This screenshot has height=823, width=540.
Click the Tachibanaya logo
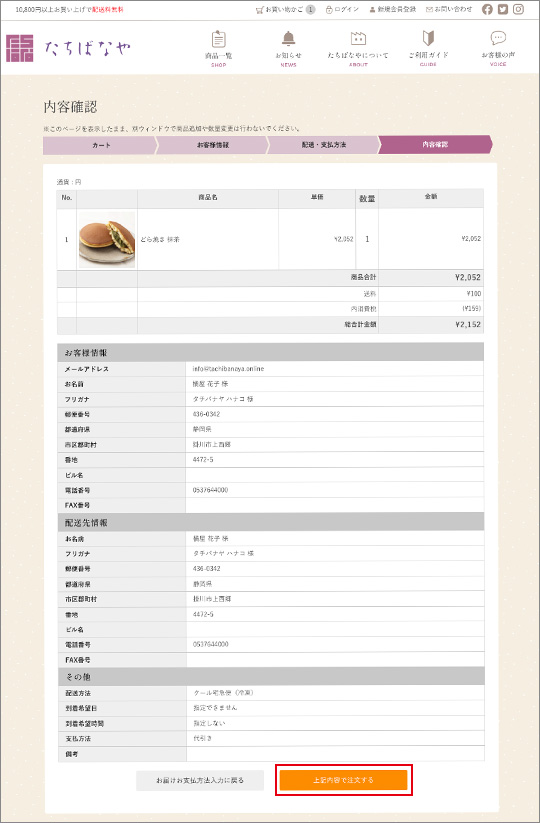(x=68, y=48)
